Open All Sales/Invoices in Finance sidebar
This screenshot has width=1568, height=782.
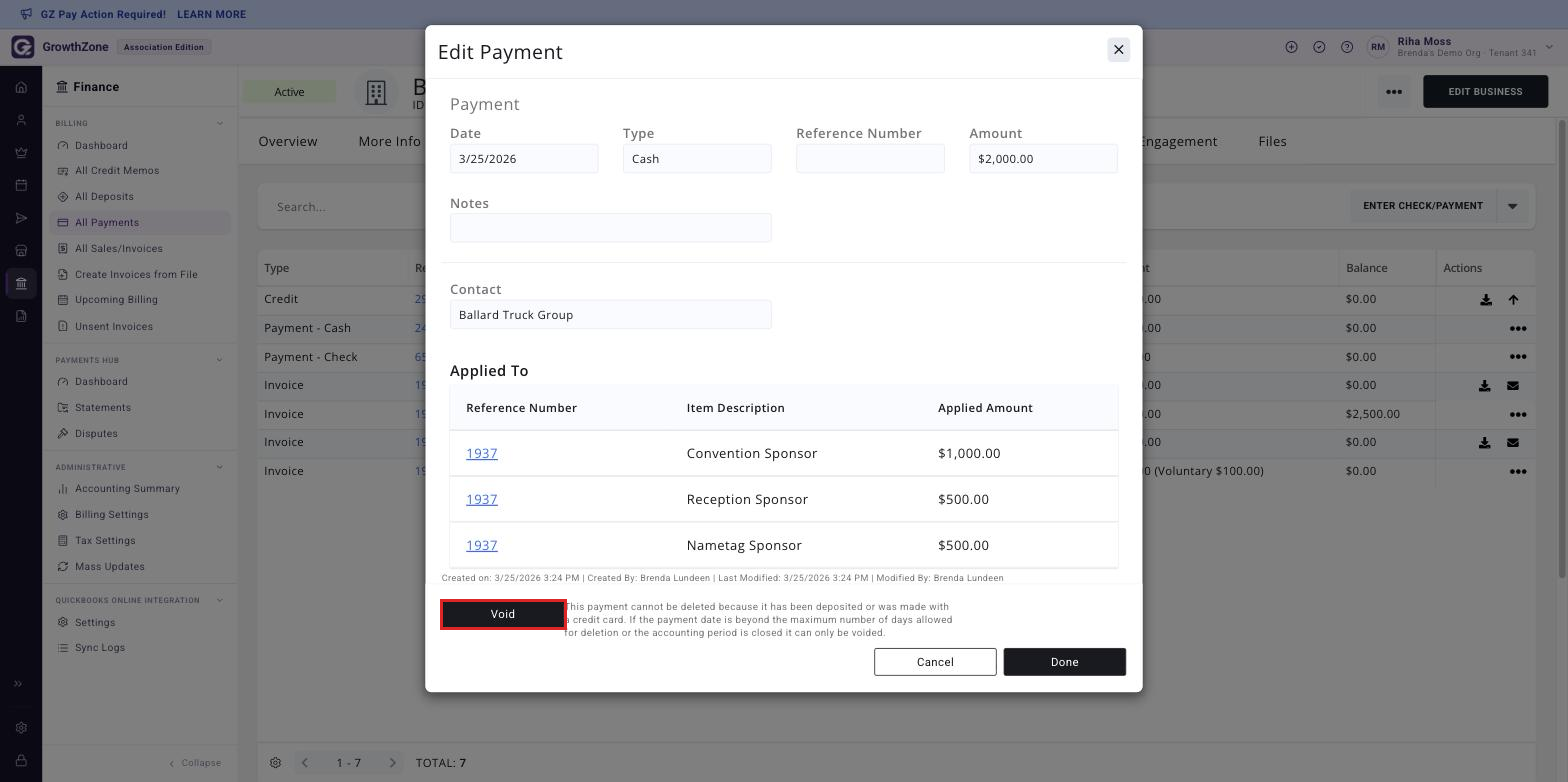pyautogui.click(x=118, y=249)
